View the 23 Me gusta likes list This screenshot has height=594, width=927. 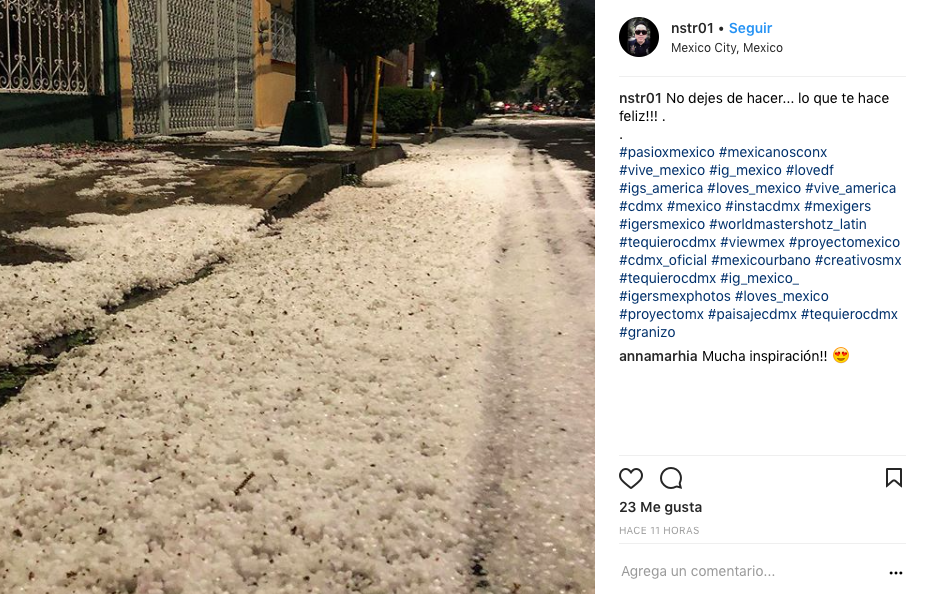pos(660,507)
